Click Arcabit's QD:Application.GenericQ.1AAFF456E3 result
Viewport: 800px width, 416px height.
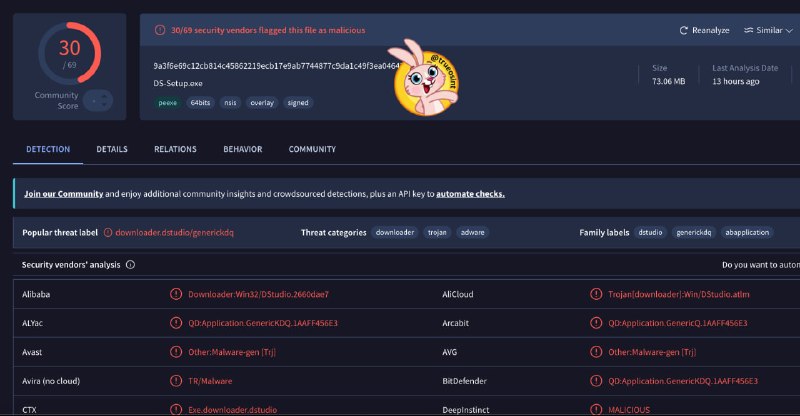[678, 323]
